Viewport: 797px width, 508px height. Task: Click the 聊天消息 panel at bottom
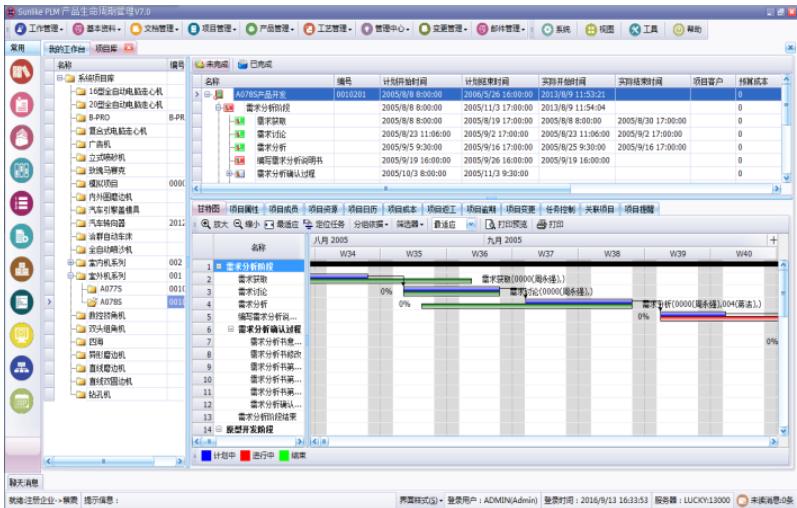(24, 482)
